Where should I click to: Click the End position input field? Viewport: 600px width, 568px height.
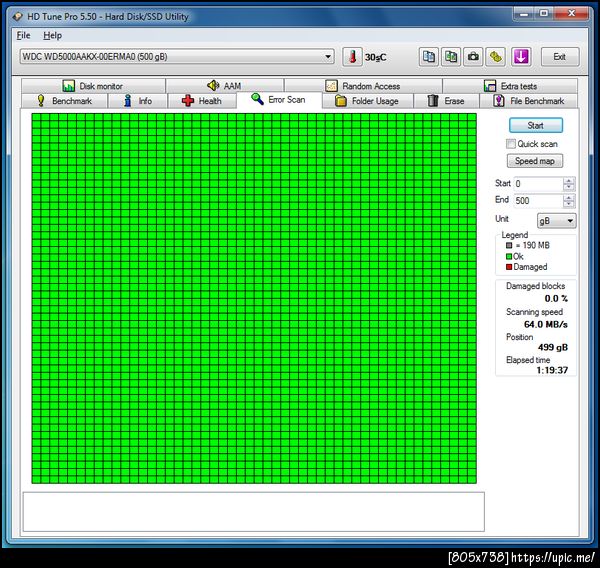[x=538, y=201]
